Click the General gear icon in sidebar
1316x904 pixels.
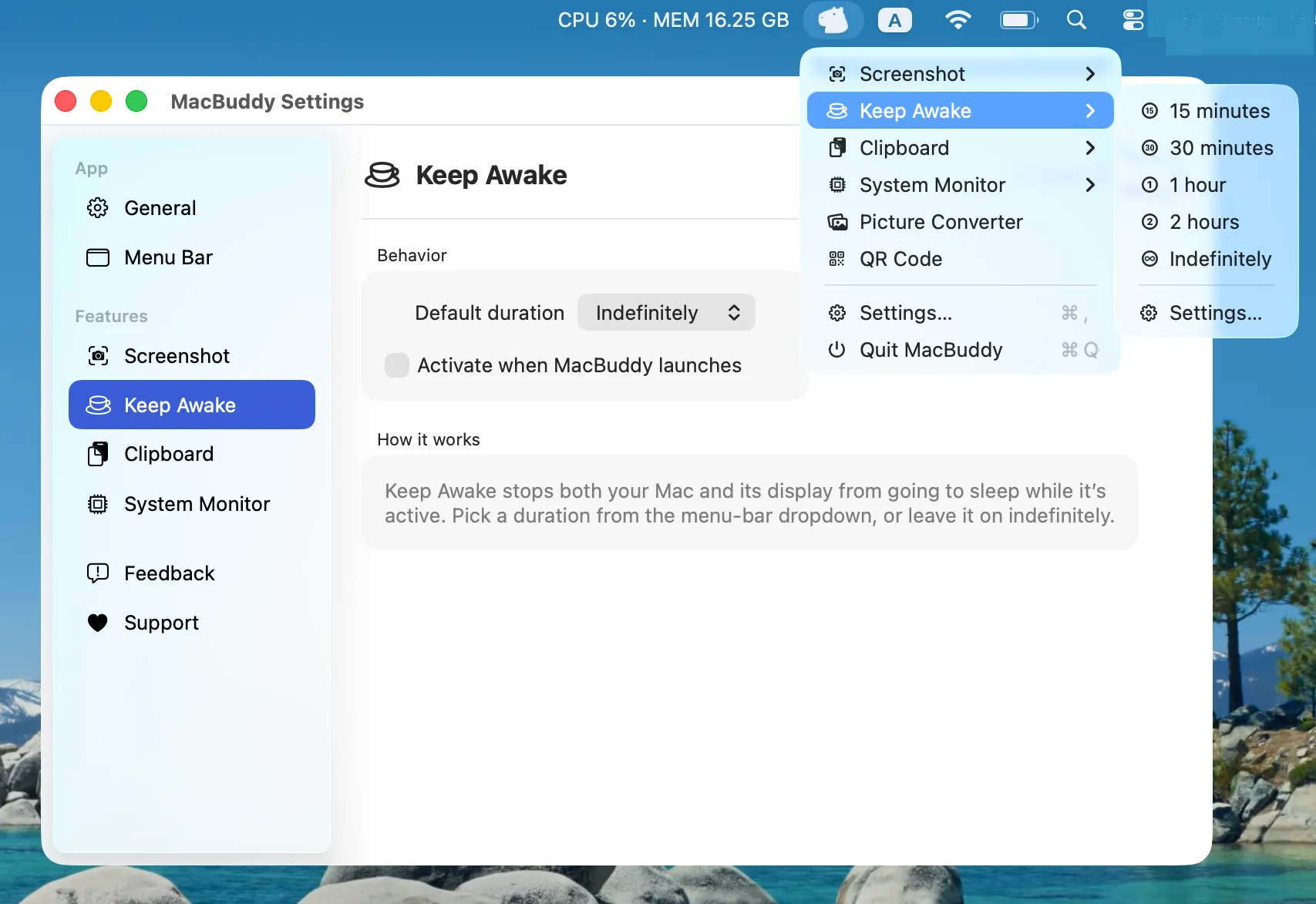[x=98, y=208]
